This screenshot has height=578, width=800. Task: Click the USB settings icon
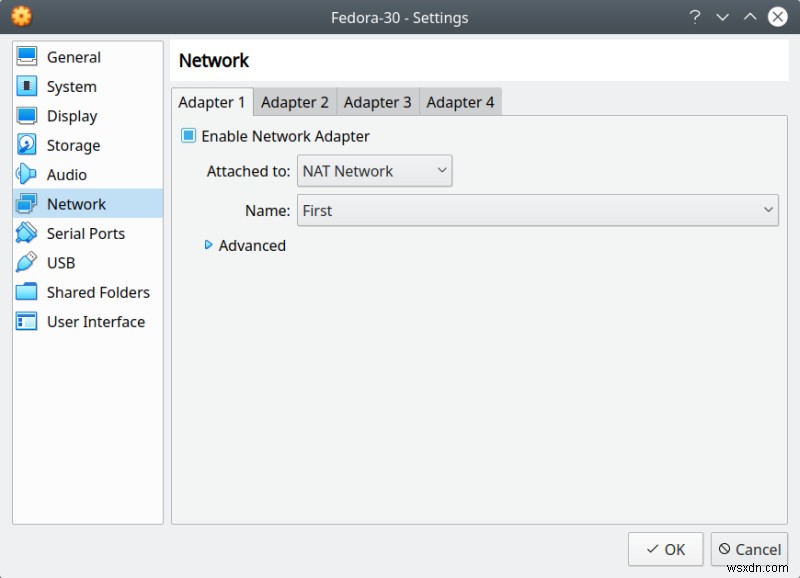tap(29, 262)
